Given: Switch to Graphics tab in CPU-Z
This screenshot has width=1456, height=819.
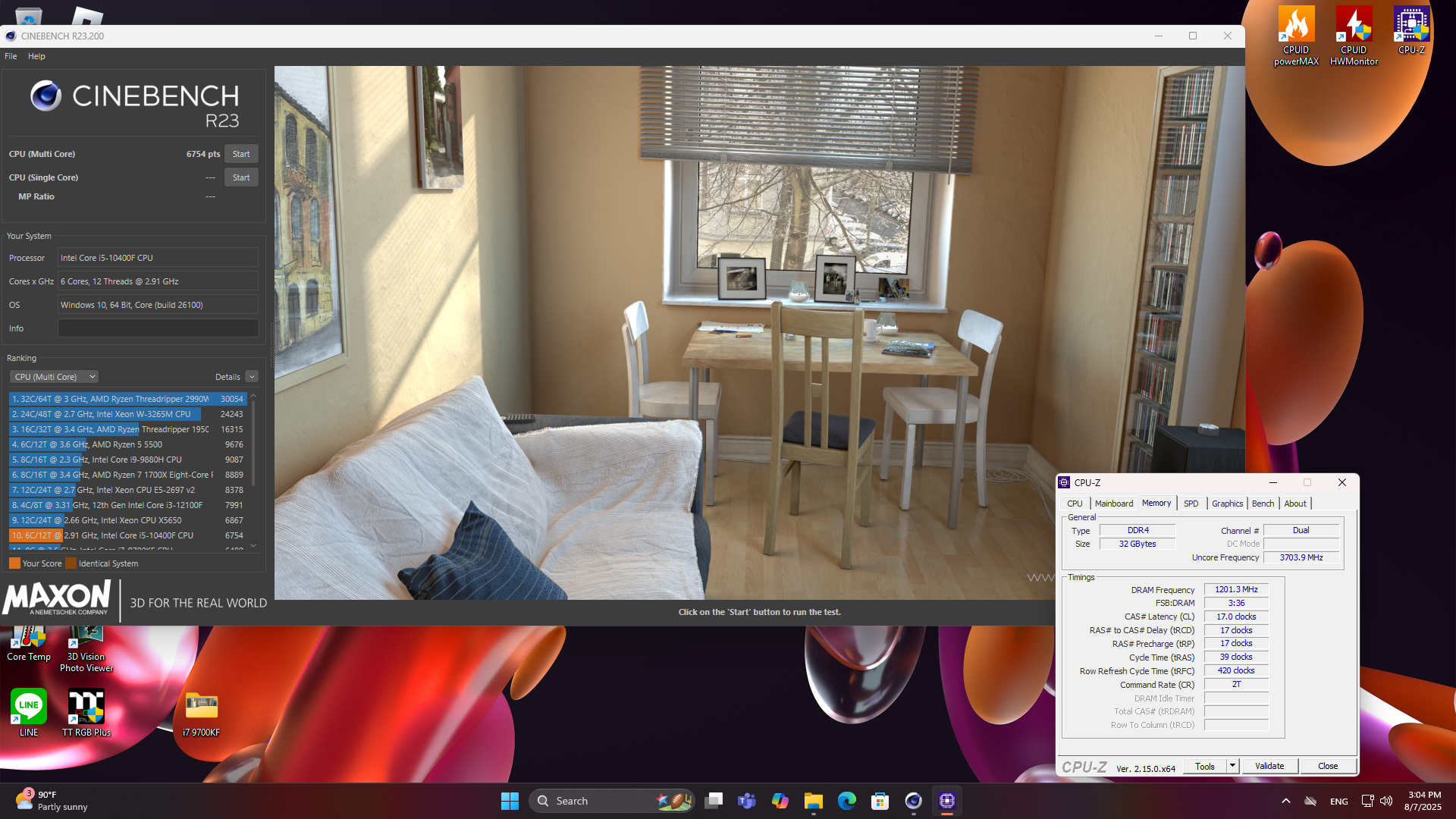Looking at the screenshot, I should (1227, 504).
